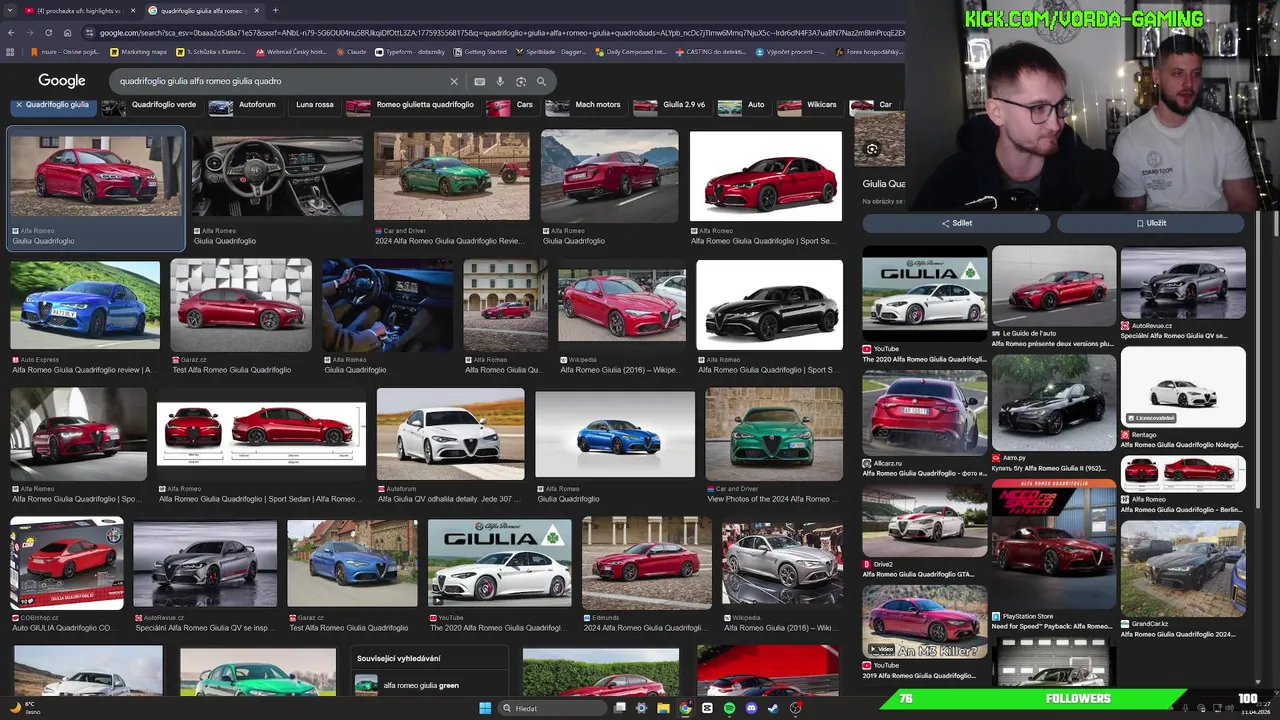Screen dimensions: 1280x720
Task: Click the magnifier search submit icon
Action: (541, 81)
